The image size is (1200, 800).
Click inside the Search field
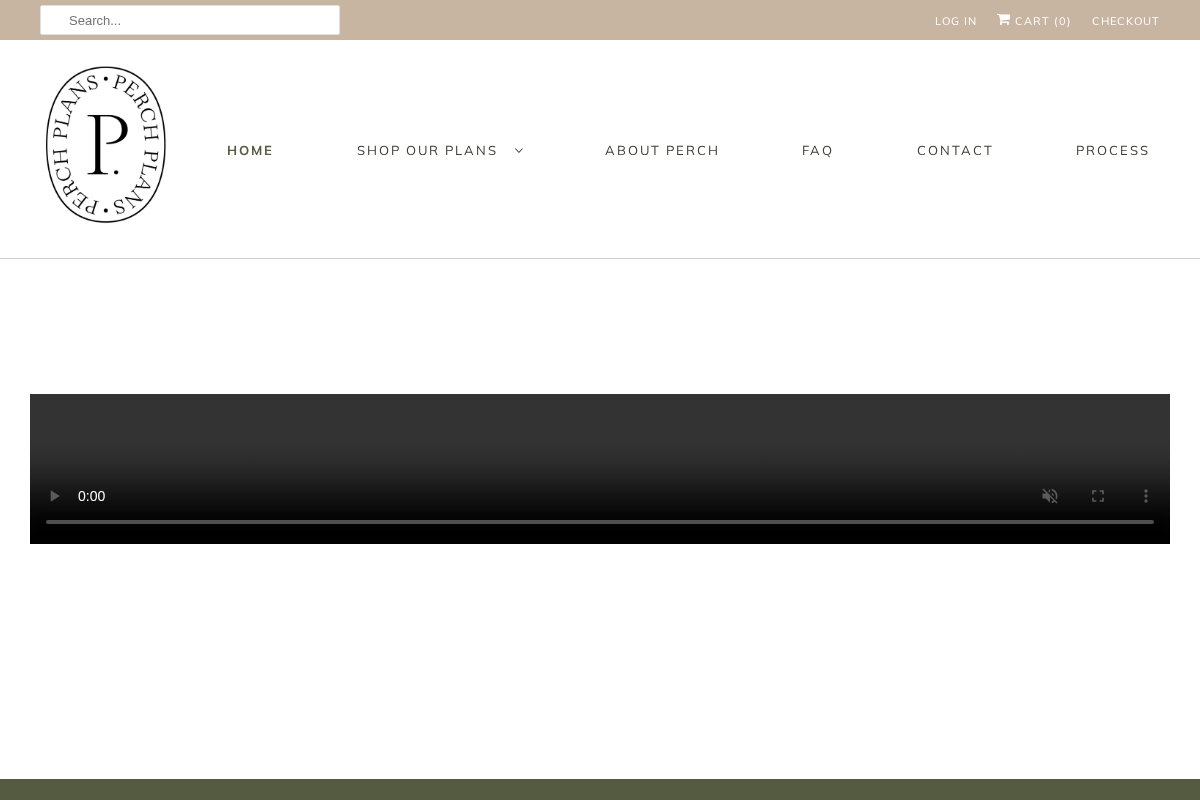190,20
